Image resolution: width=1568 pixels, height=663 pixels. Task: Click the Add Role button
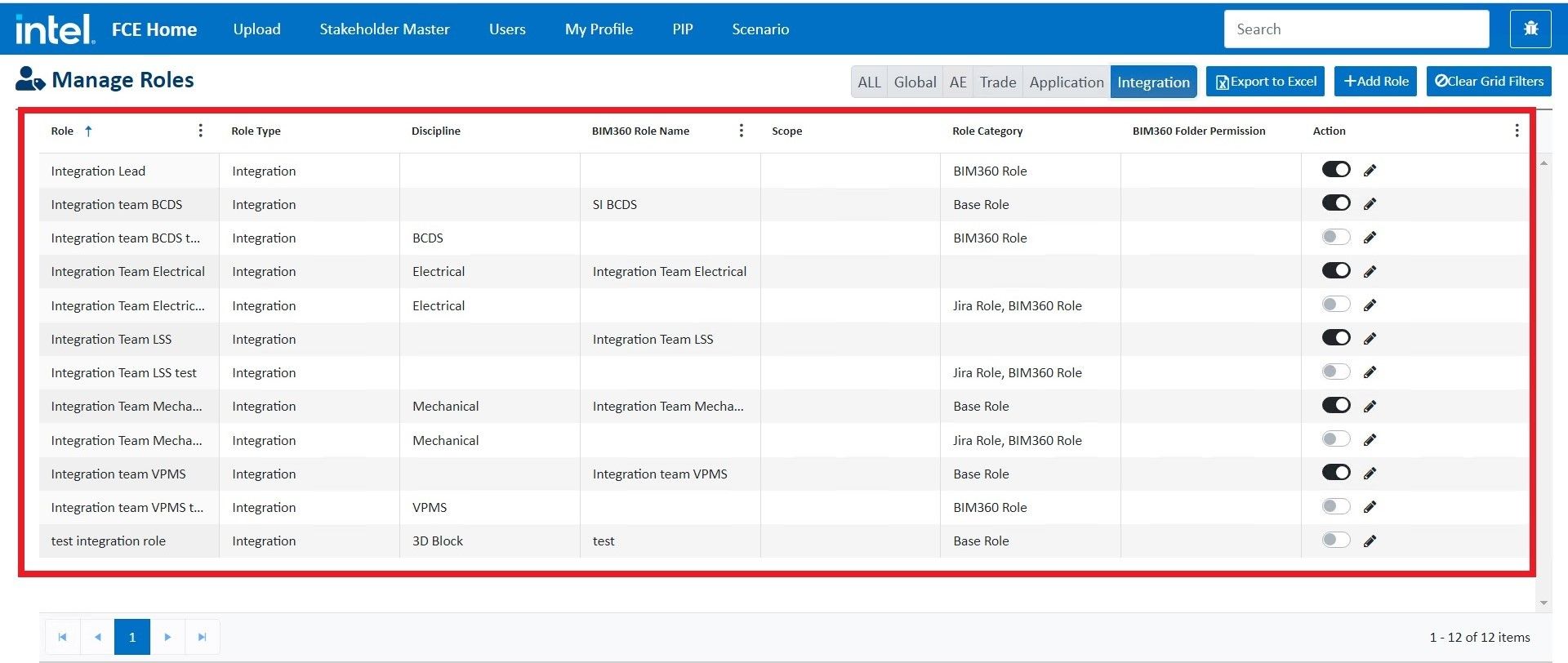pos(1375,82)
